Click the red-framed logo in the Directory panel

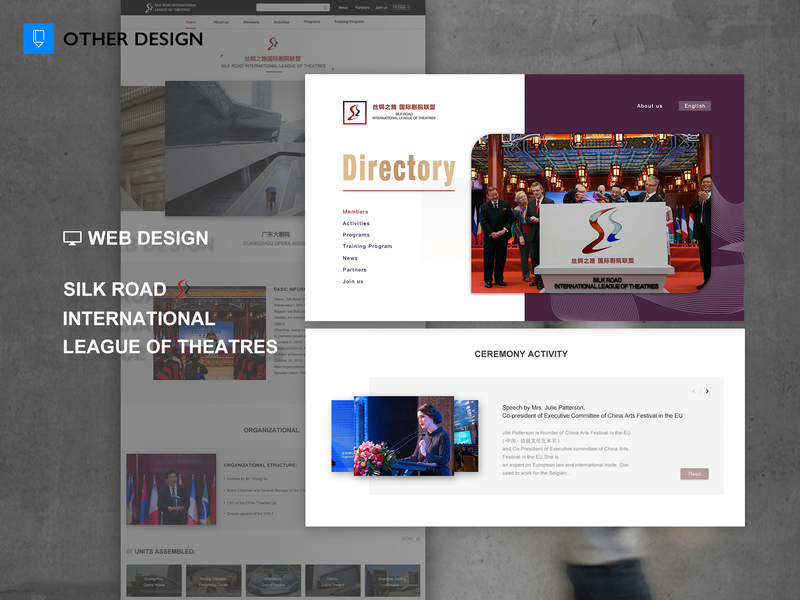355,112
